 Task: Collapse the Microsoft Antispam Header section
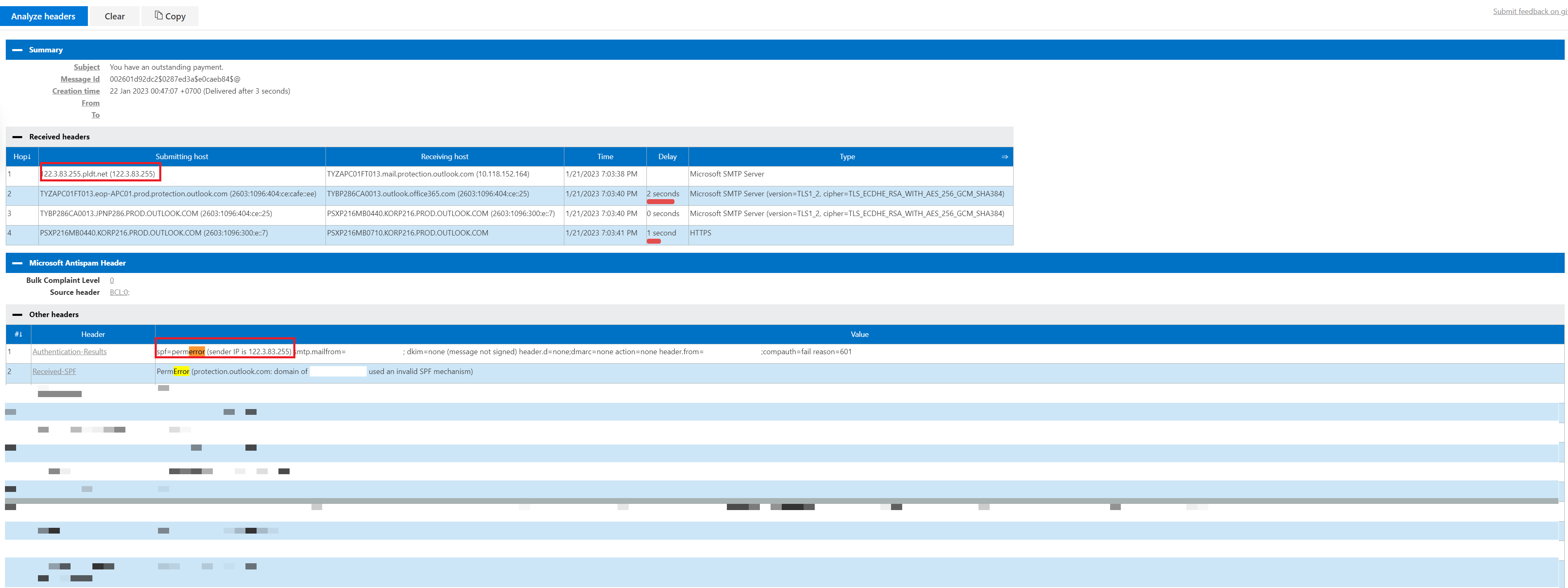coord(17,263)
